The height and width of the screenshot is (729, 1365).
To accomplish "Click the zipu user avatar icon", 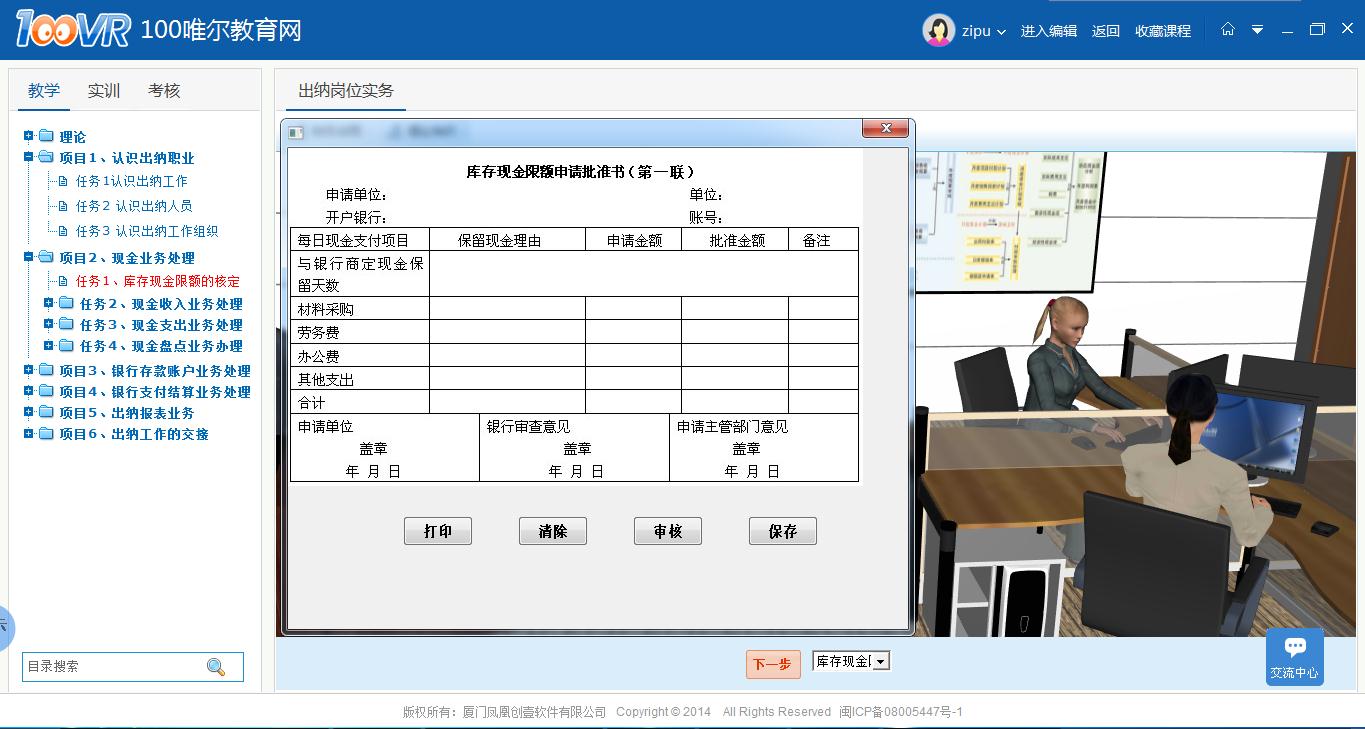I will tap(938, 31).
